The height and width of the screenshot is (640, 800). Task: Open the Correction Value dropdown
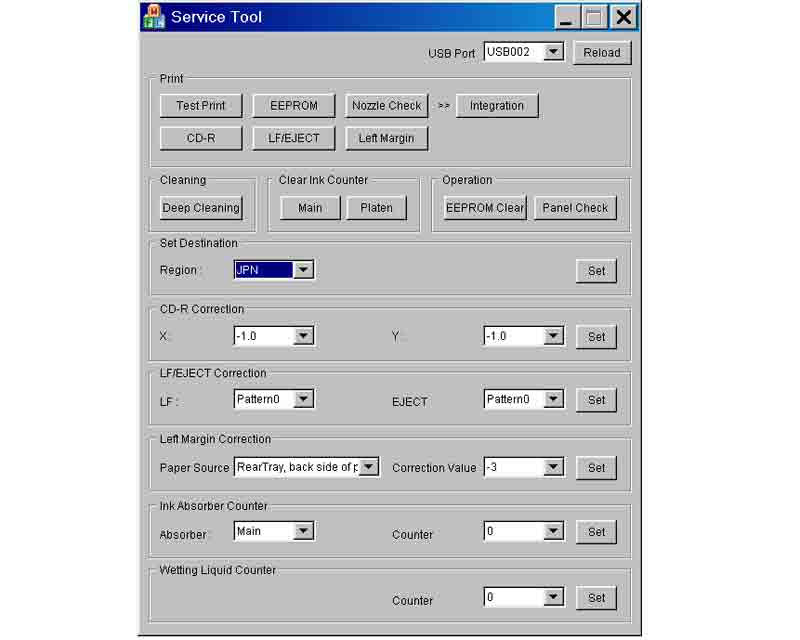(x=523, y=467)
